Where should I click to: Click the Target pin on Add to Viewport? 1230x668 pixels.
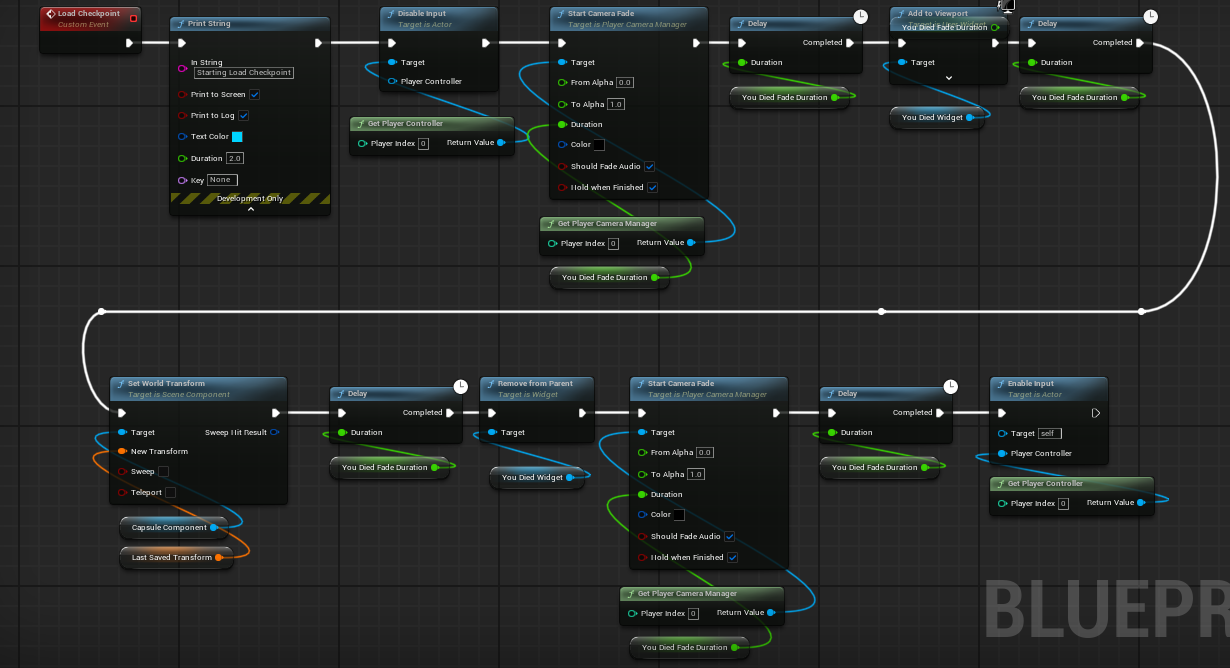tap(902, 62)
